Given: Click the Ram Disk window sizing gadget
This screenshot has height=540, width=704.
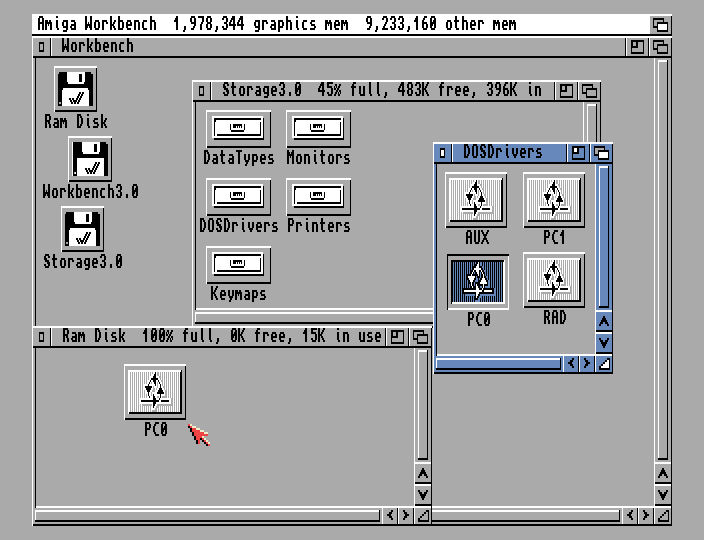Looking at the screenshot, I should click(x=423, y=515).
